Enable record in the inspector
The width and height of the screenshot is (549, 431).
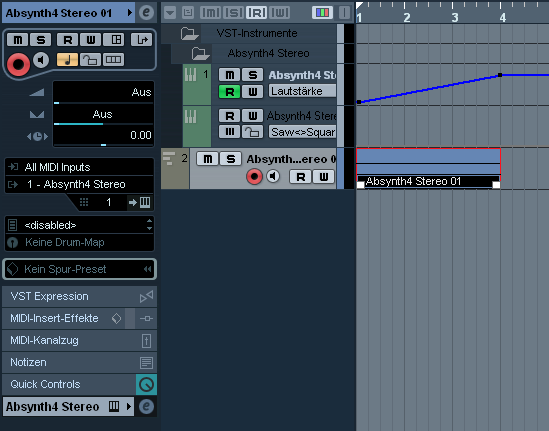(x=18, y=64)
